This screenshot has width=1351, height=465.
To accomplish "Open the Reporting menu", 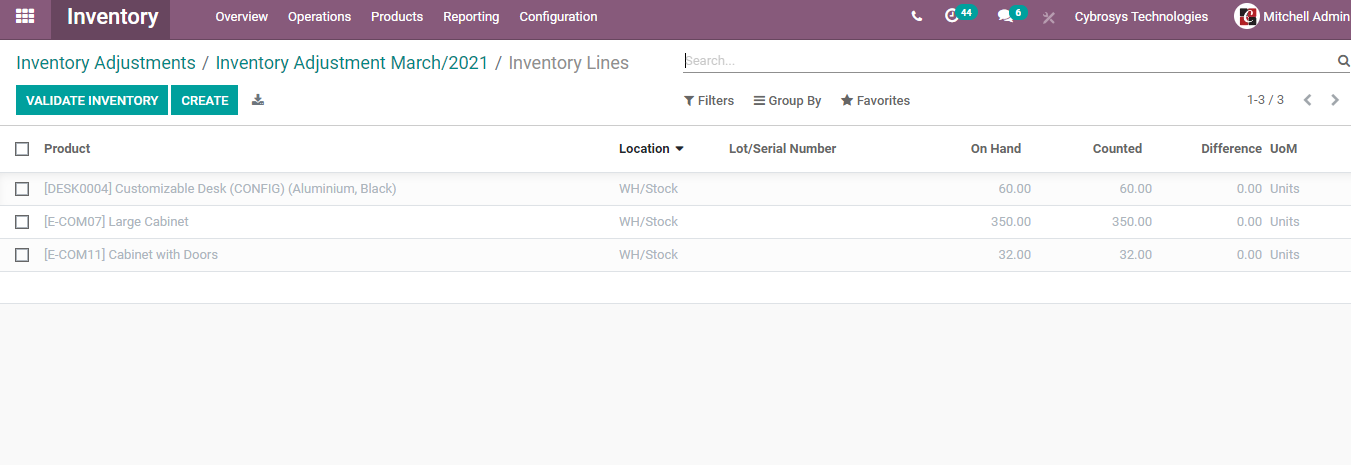I will click(x=471, y=17).
